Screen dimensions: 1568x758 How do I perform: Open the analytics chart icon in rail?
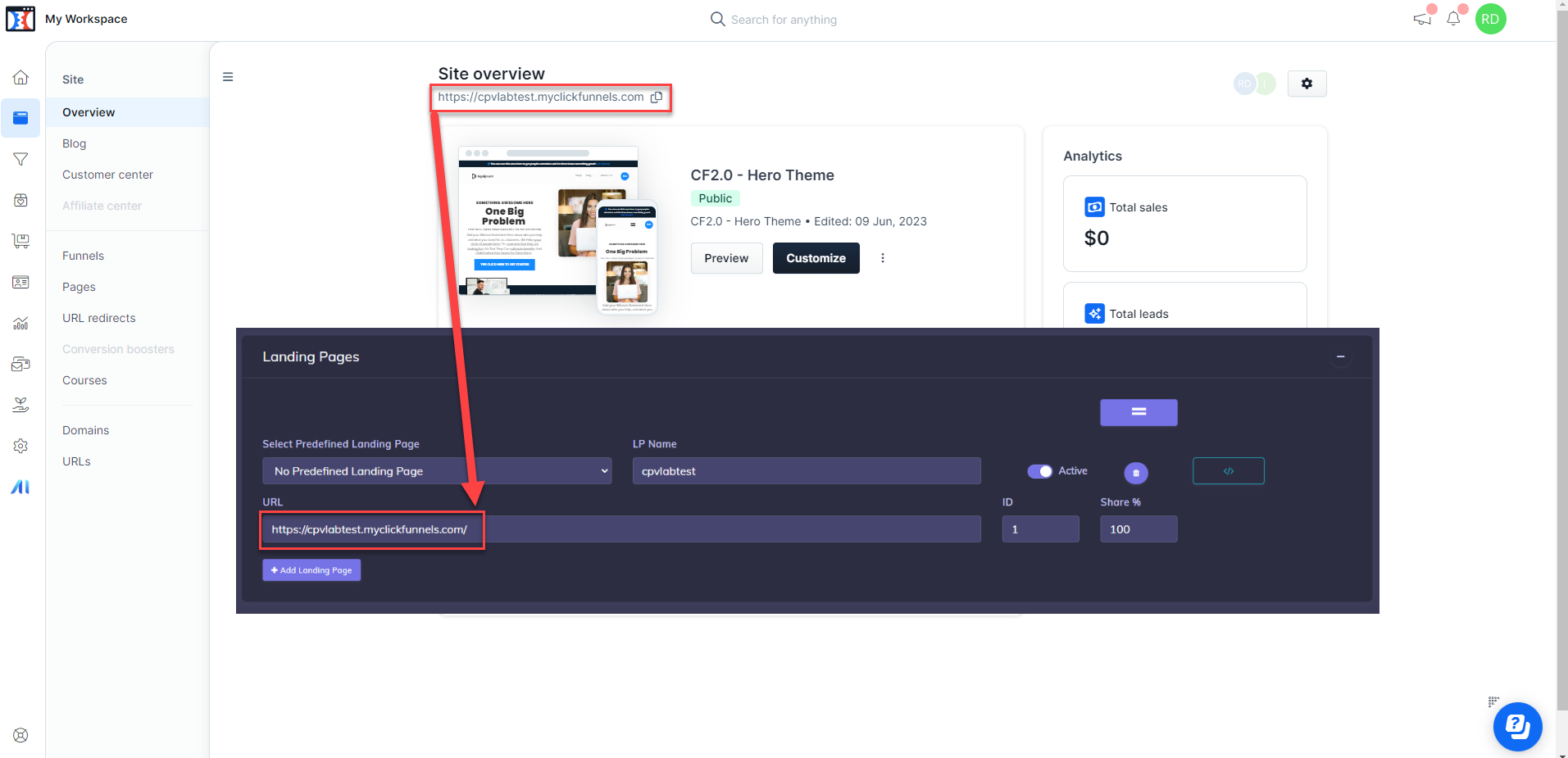tap(20, 323)
